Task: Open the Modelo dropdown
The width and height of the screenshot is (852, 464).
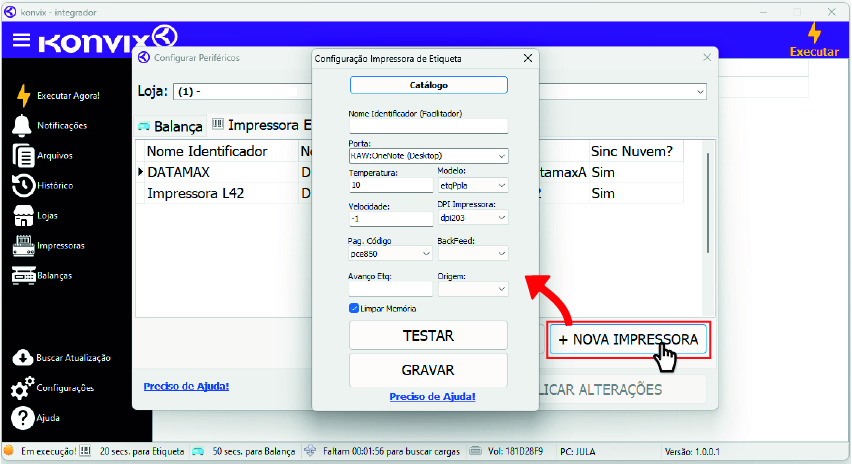Action: [x=473, y=185]
